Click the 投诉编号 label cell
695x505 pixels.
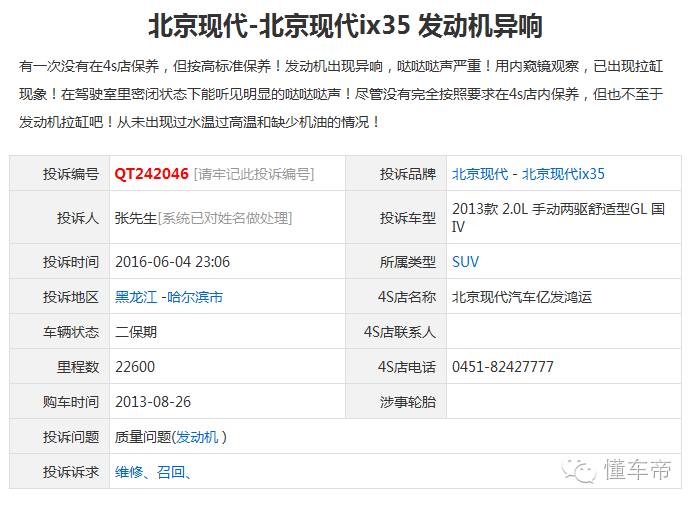coord(60,174)
